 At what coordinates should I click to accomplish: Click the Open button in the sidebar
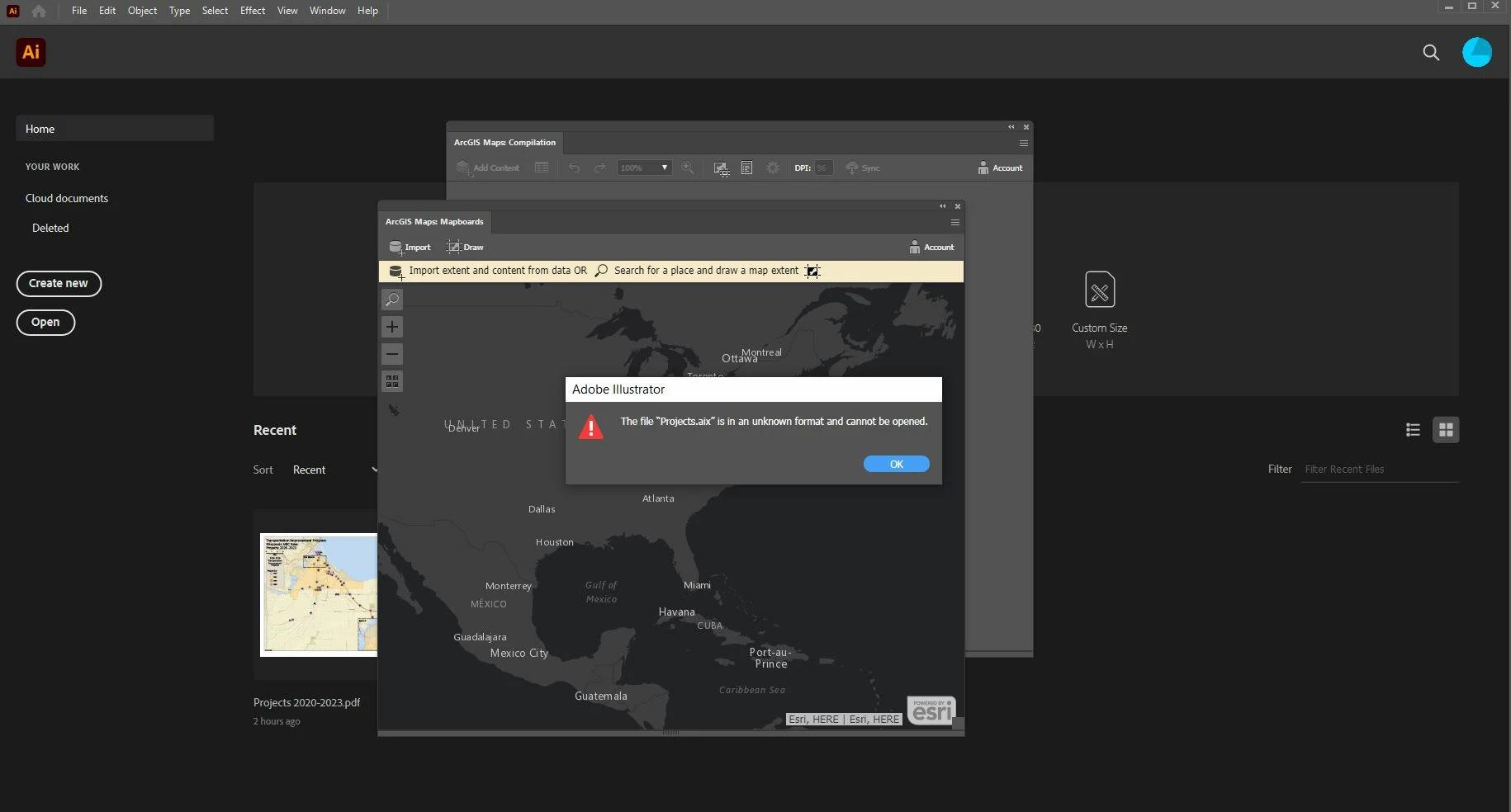pos(45,322)
